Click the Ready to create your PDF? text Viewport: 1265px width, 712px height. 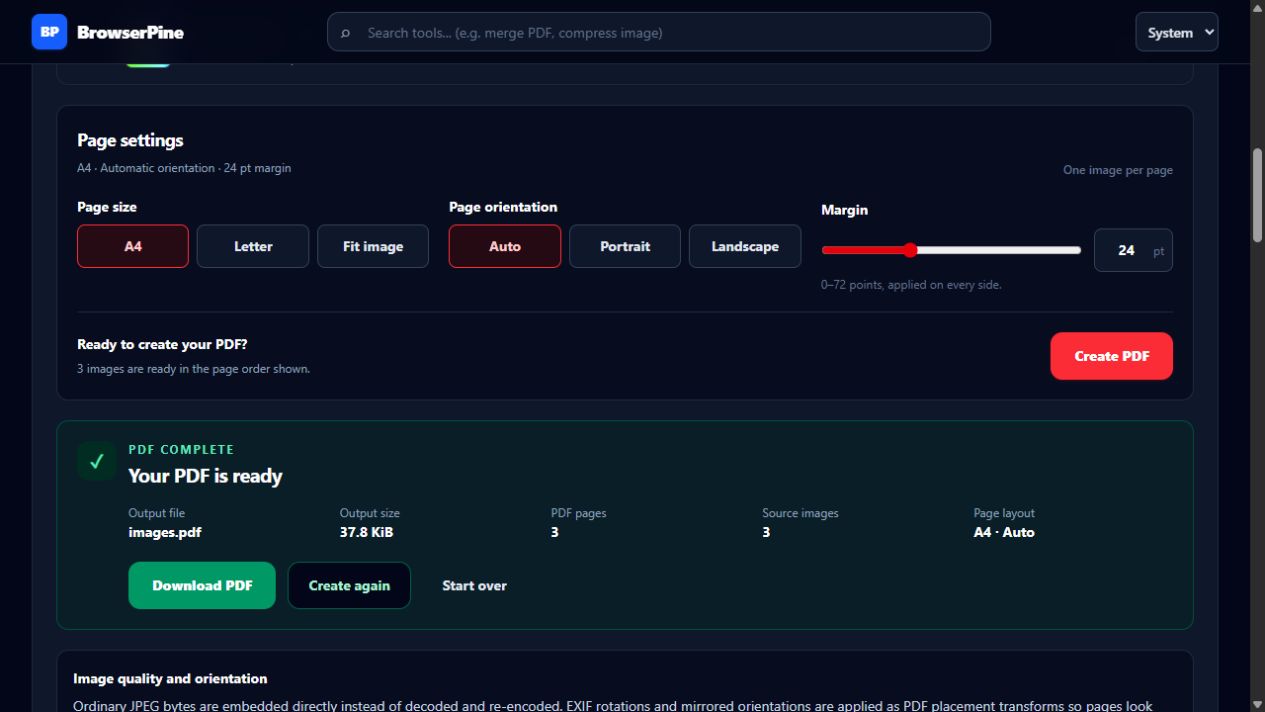162,344
